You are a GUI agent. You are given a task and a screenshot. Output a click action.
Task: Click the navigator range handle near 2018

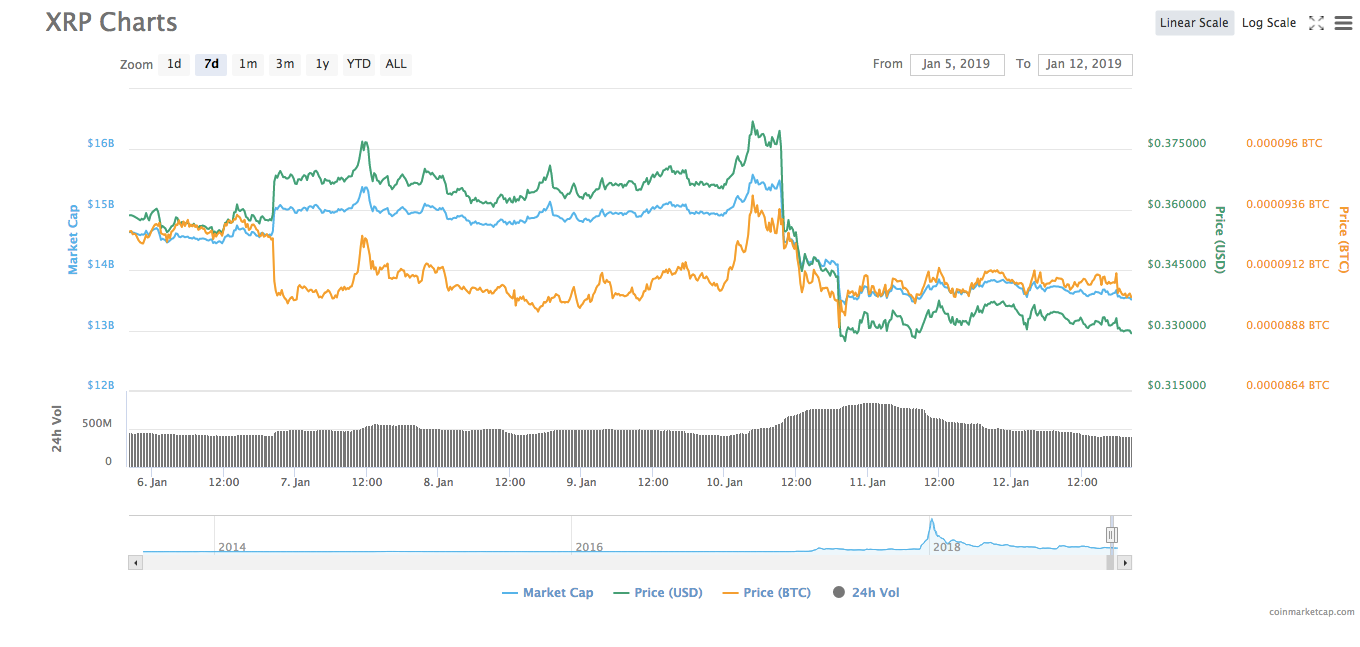1111,534
